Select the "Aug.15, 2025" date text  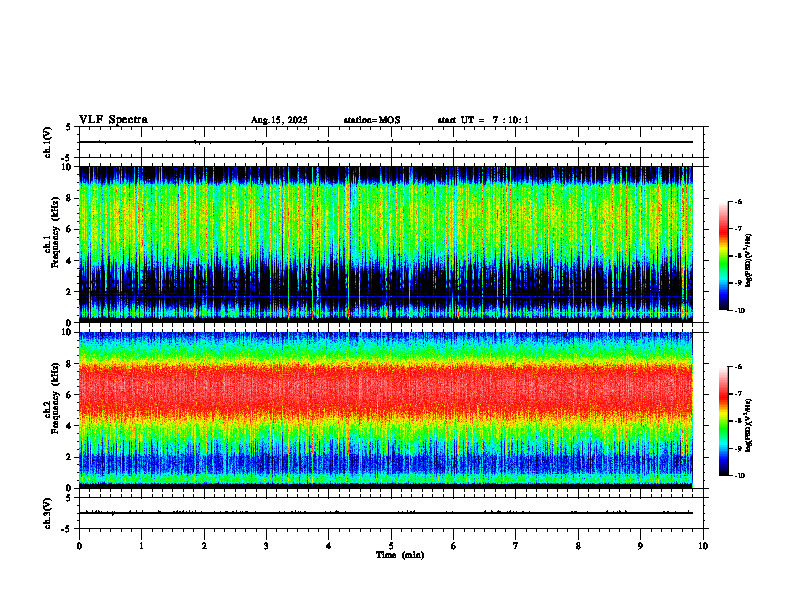[x=279, y=120]
